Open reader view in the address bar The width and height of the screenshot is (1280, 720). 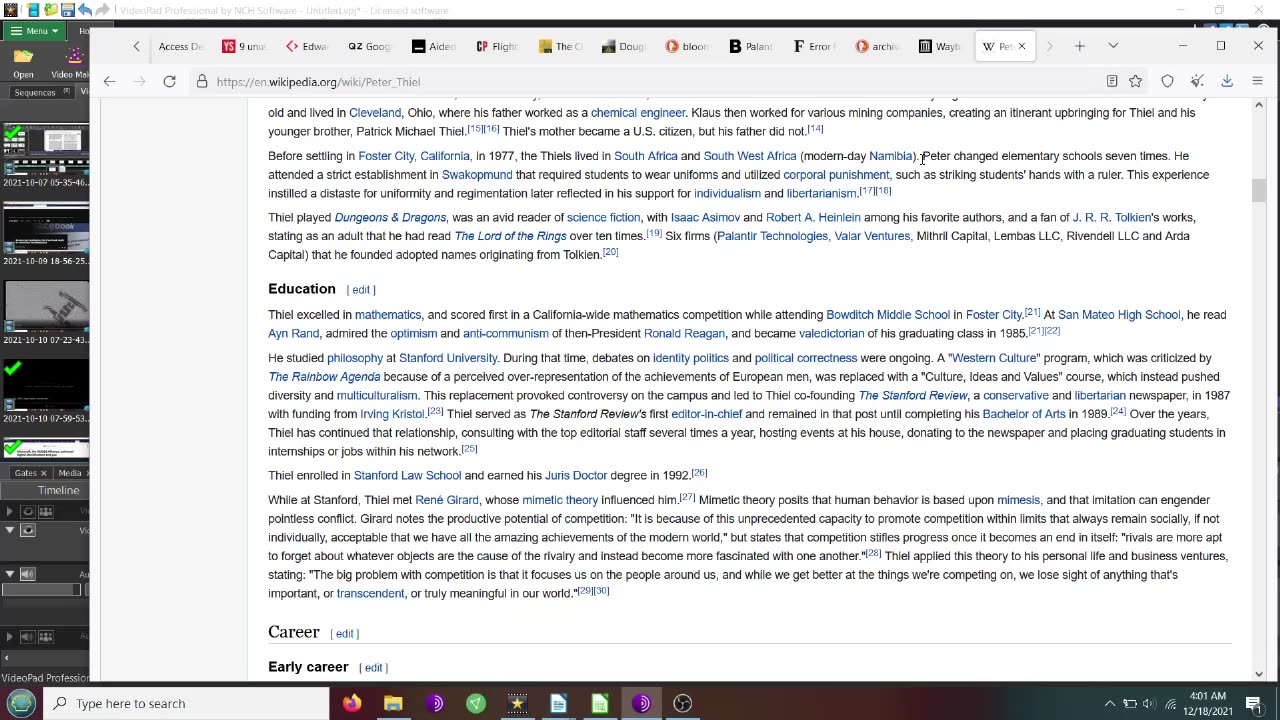tap(1111, 82)
